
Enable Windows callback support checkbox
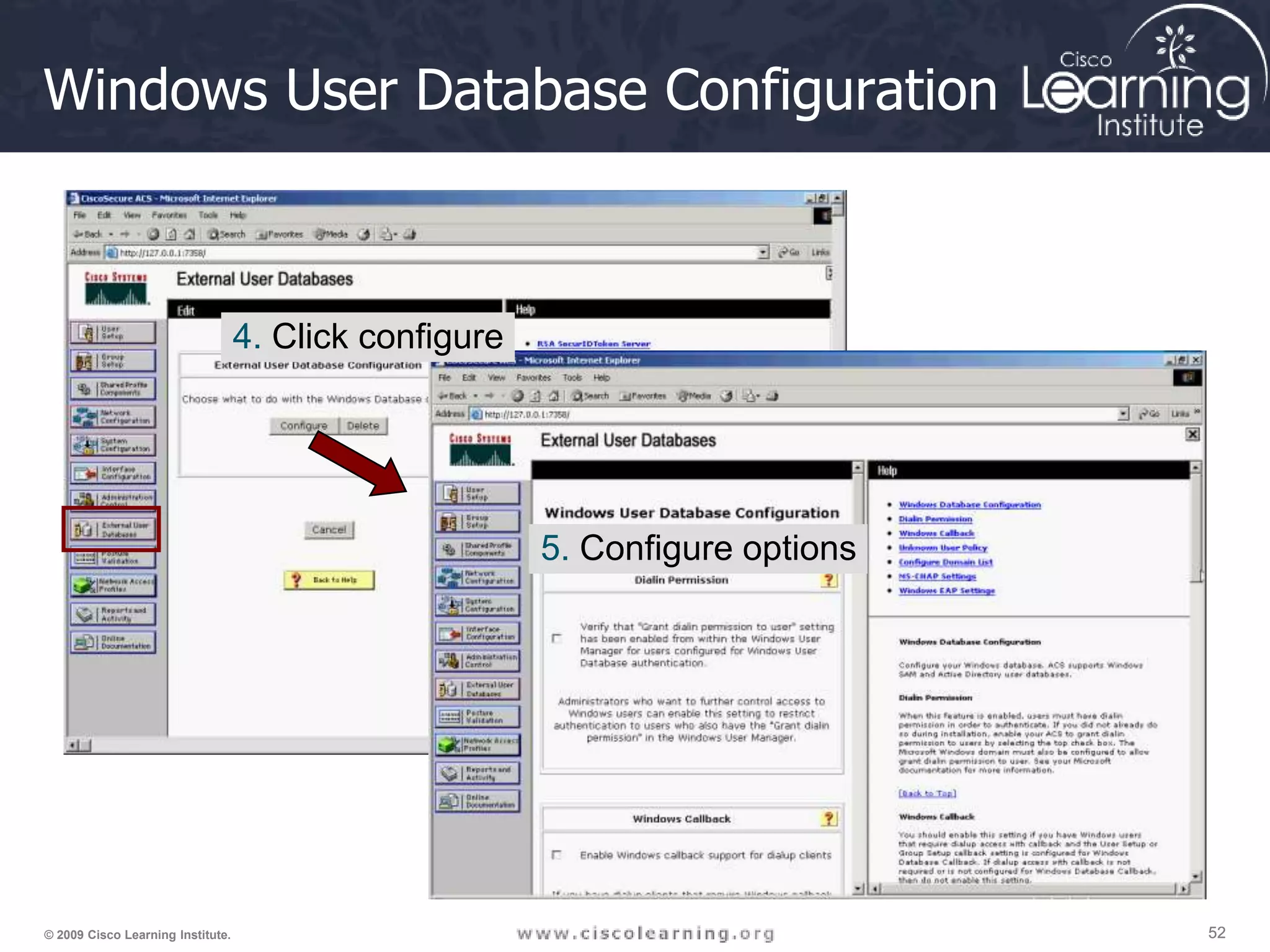click(x=556, y=855)
